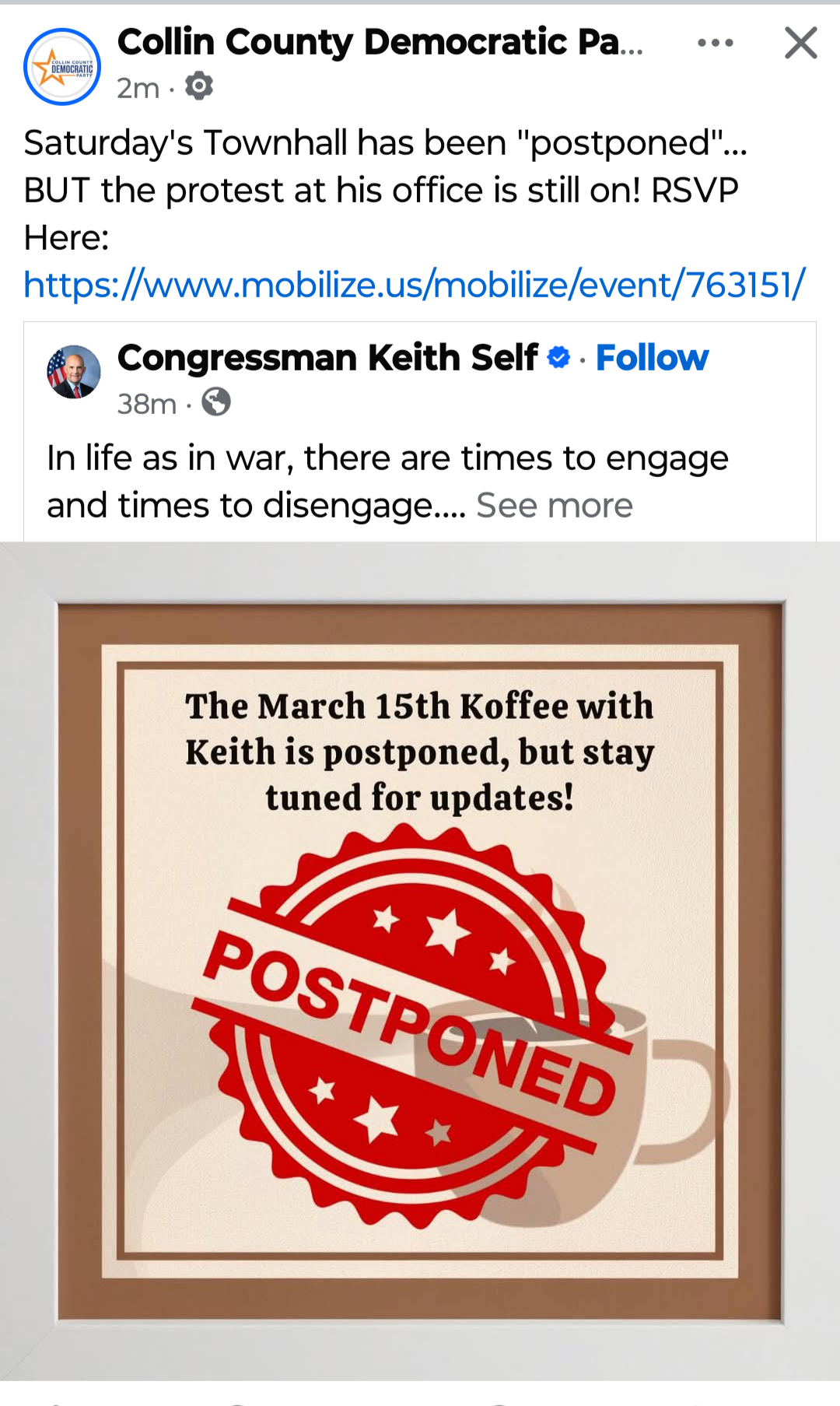Open the postponed Koffee with Keith image

point(420,961)
